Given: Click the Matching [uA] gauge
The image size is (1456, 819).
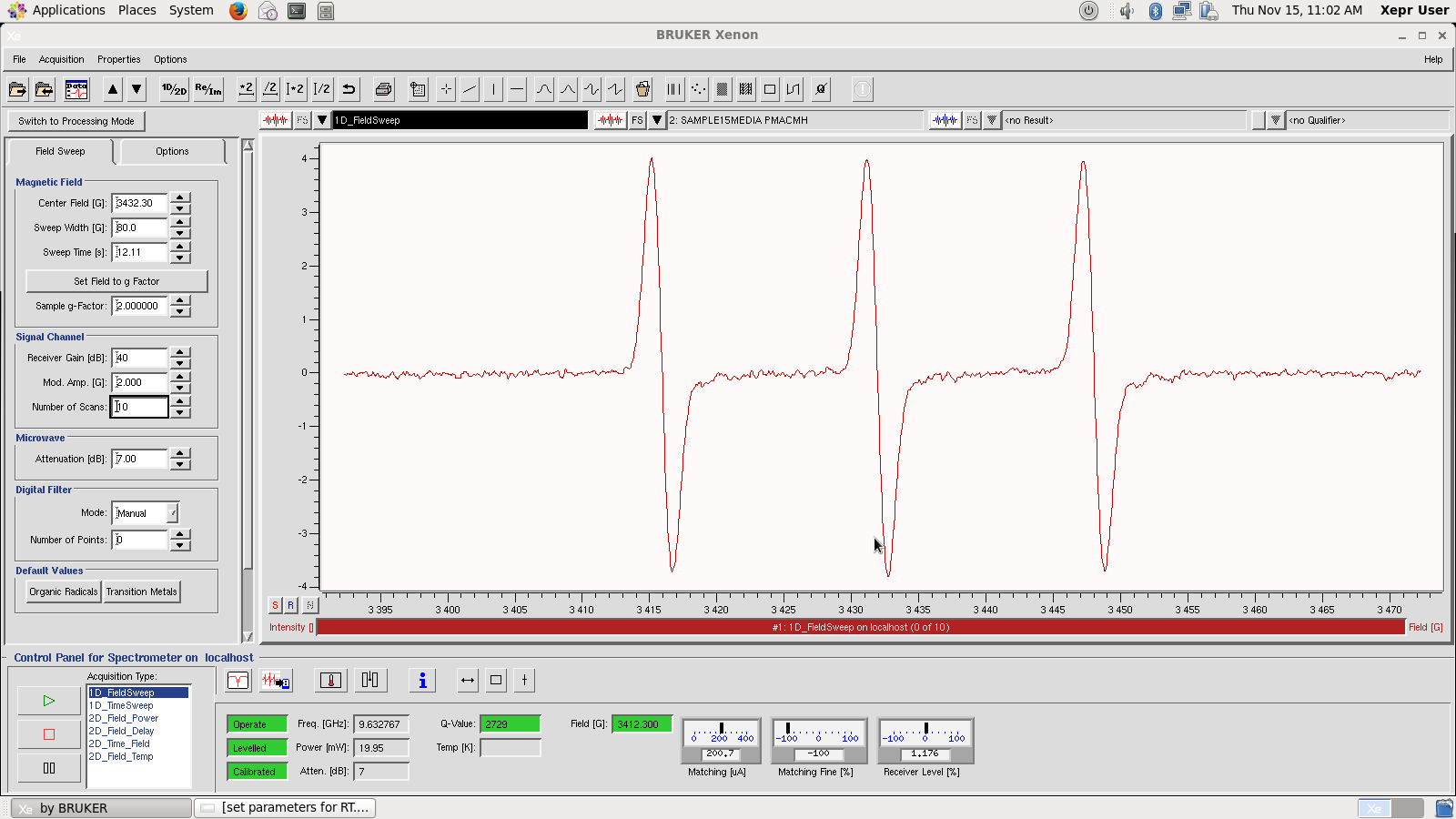Looking at the screenshot, I should click(x=721, y=741).
